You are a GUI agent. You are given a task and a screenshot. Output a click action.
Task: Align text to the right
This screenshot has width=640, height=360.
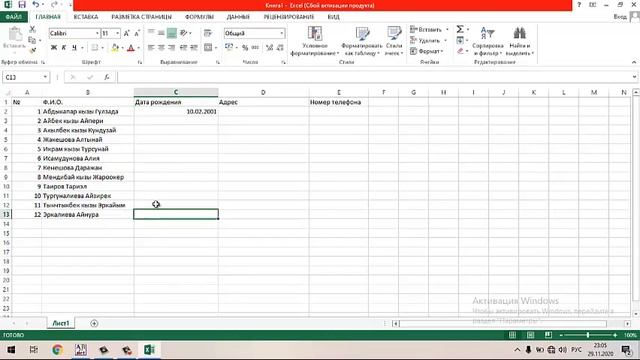[172, 48]
